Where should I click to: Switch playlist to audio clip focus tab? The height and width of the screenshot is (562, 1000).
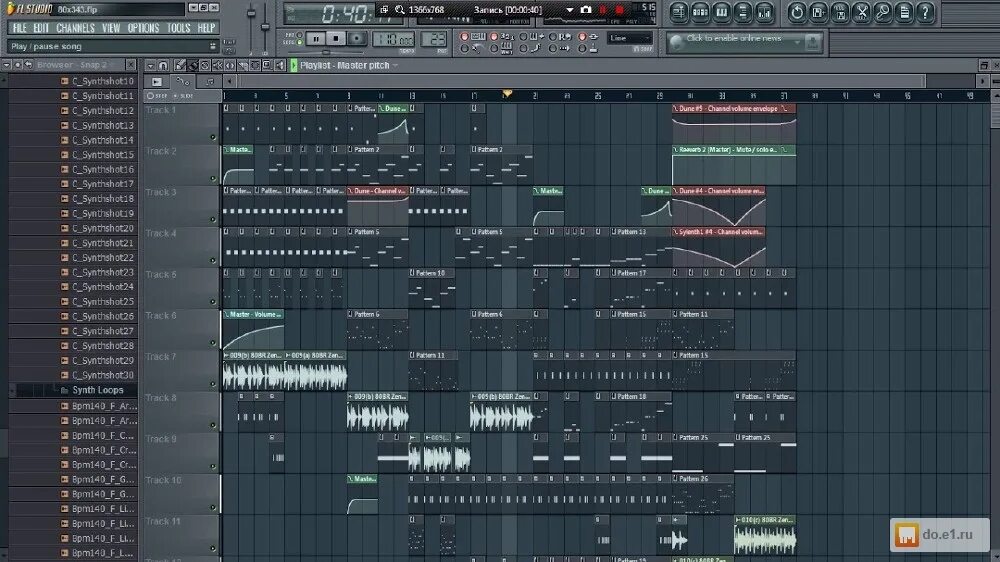(x=157, y=82)
